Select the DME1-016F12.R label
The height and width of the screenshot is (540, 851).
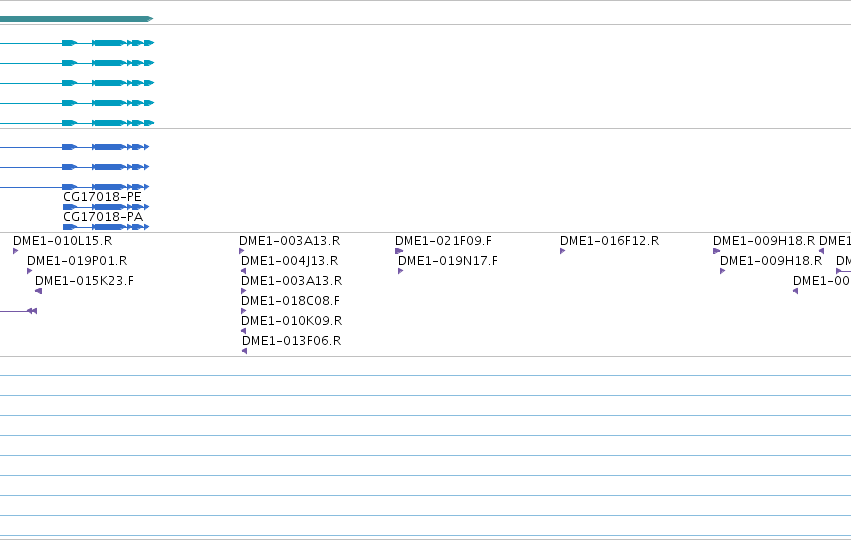609,240
